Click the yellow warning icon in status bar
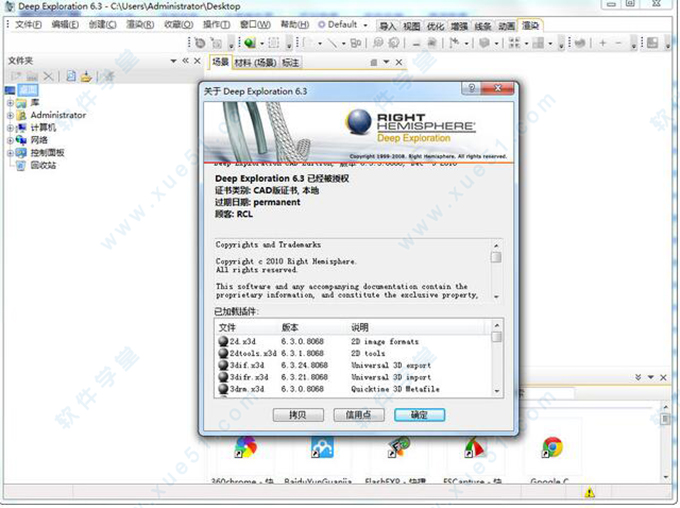 point(590,493)
